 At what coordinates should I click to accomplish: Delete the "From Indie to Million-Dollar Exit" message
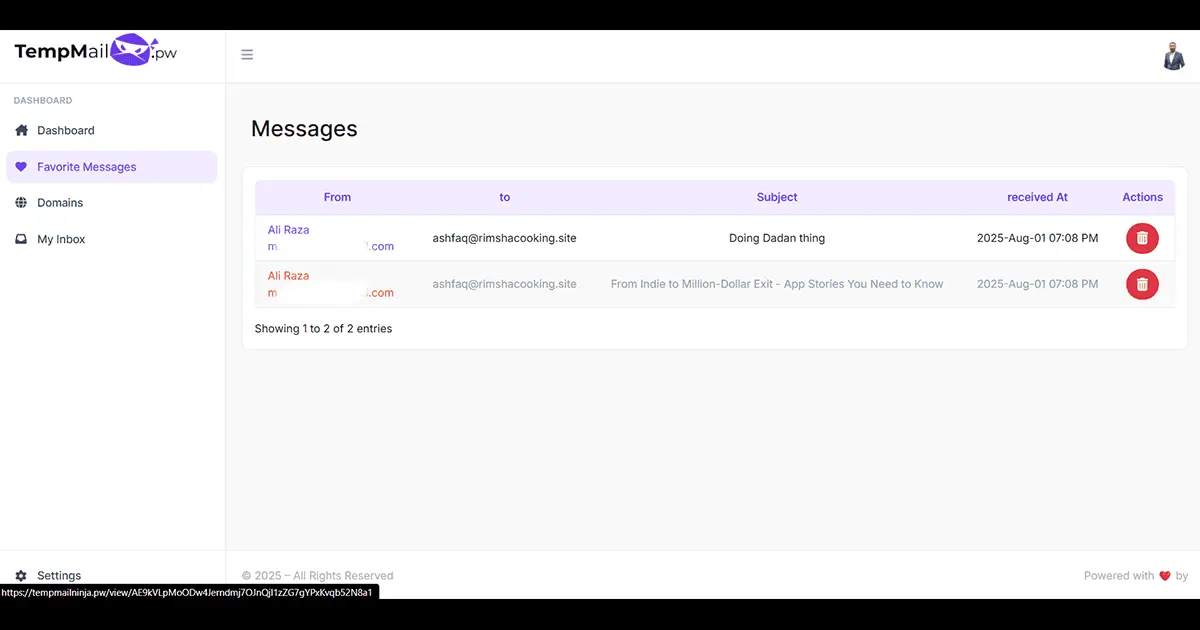pyautogui.click(x=1142, y=284)
